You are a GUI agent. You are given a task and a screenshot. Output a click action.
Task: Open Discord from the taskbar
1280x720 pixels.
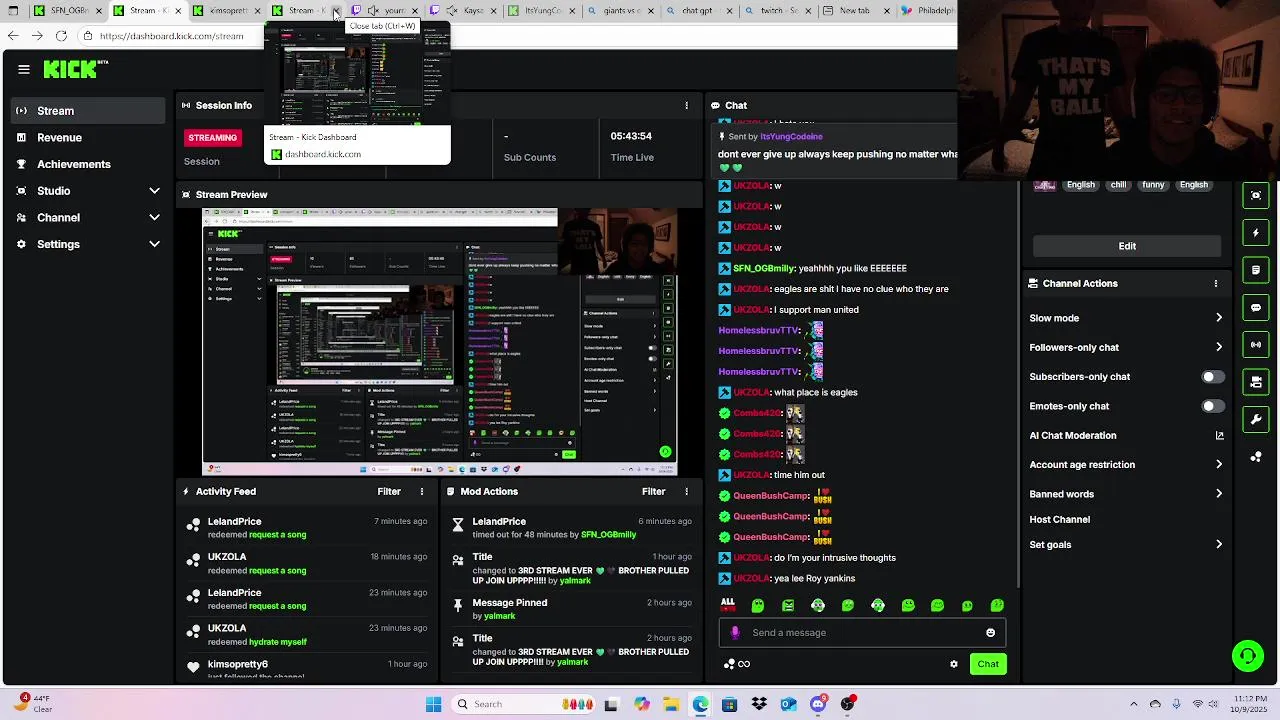(818, 704)
